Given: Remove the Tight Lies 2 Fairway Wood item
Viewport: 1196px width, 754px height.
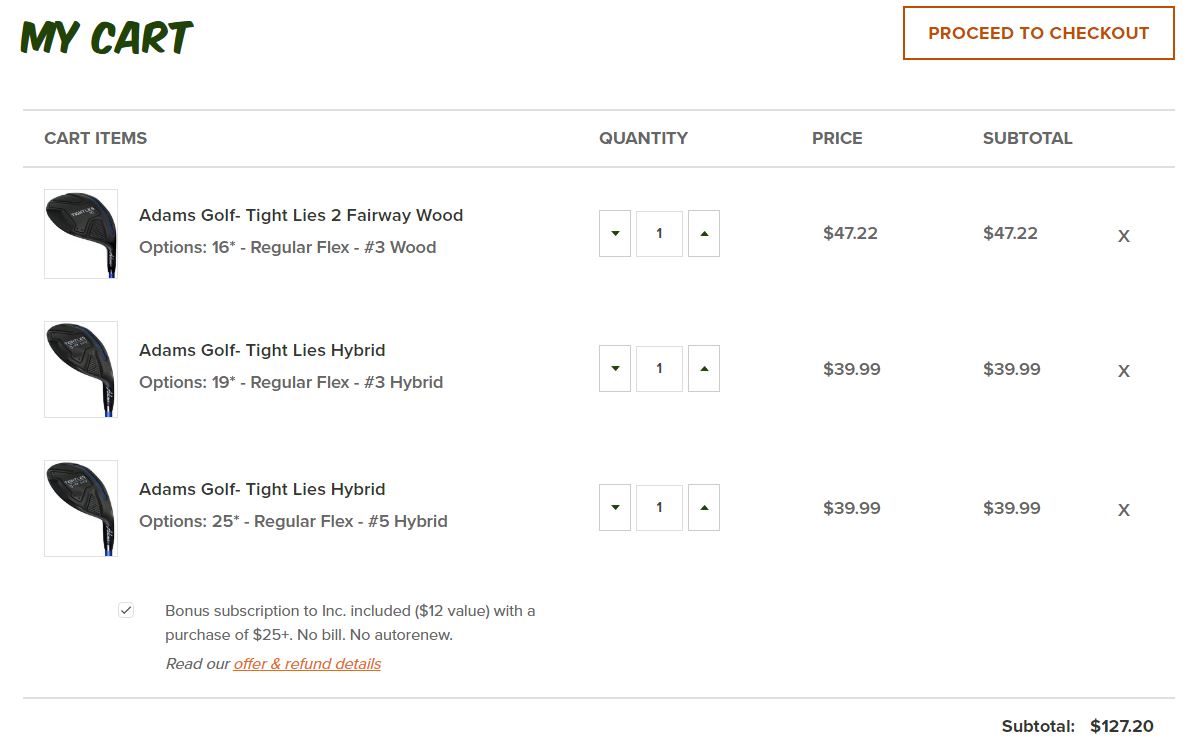Looking at the screenshot, I should pyautogui.click(x=1123, y=236).
